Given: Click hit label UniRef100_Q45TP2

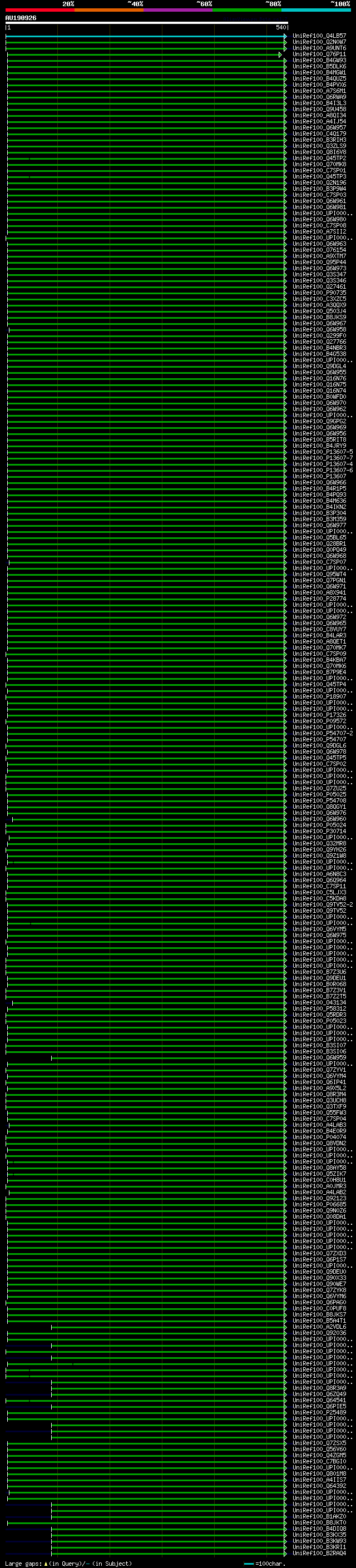Looking at the screenshot, I should click(319, 159).
